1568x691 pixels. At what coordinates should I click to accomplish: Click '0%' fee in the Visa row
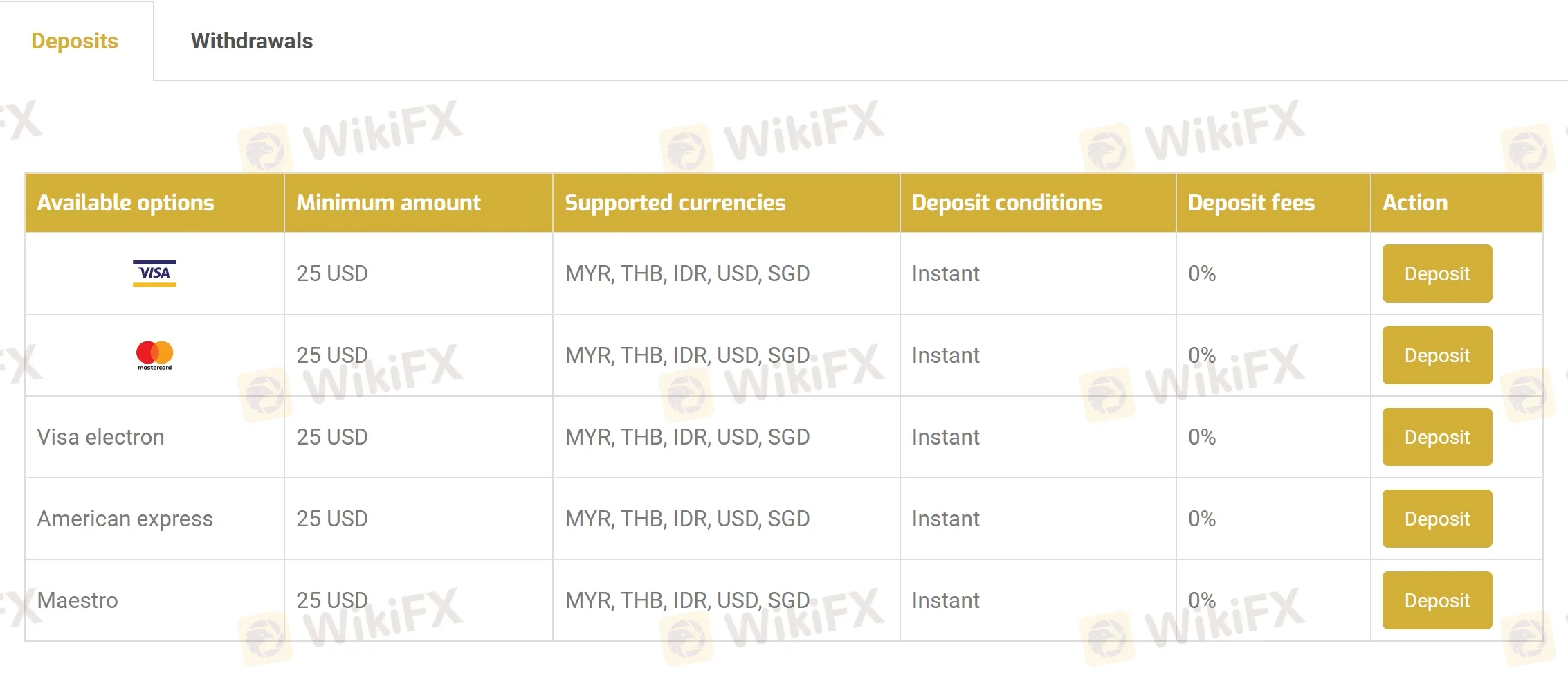point(1202,273)
